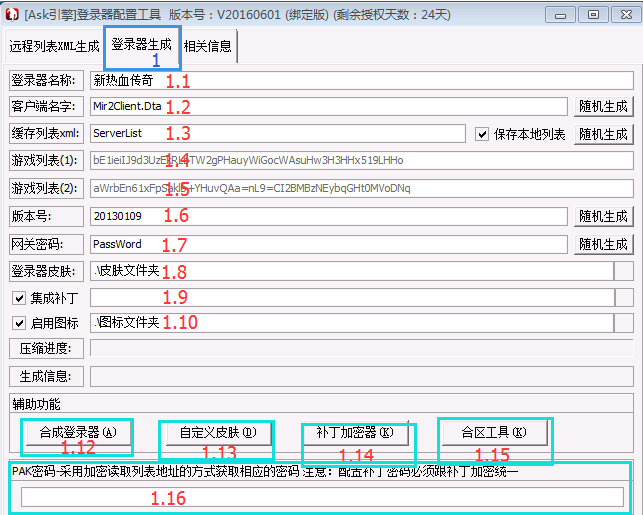Click the PAK密码 input box
This screenshot has height=515, width=643.
(322, 497)
